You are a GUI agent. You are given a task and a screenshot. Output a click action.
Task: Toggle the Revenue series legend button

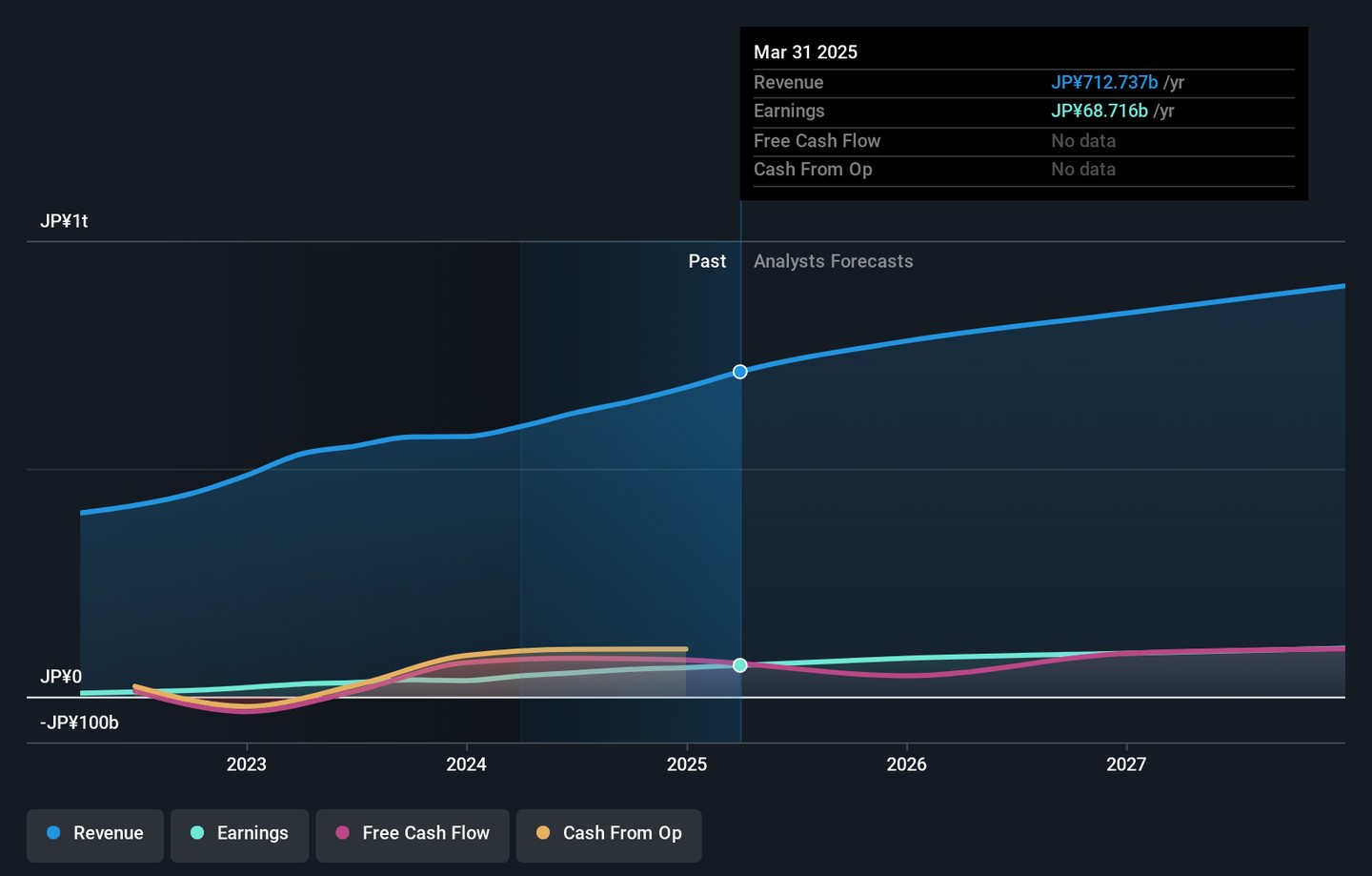[95, 834]
